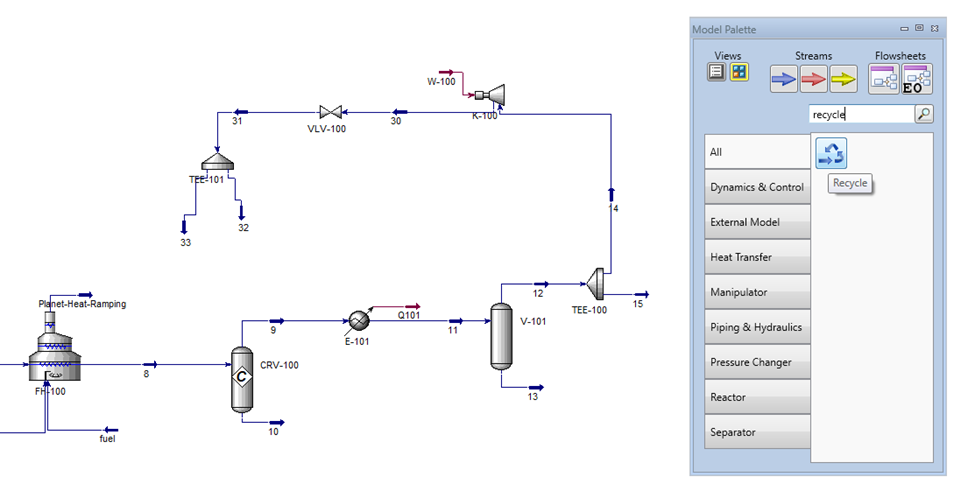
Task: Open the Dynamics & Control category
Action: 757,187
